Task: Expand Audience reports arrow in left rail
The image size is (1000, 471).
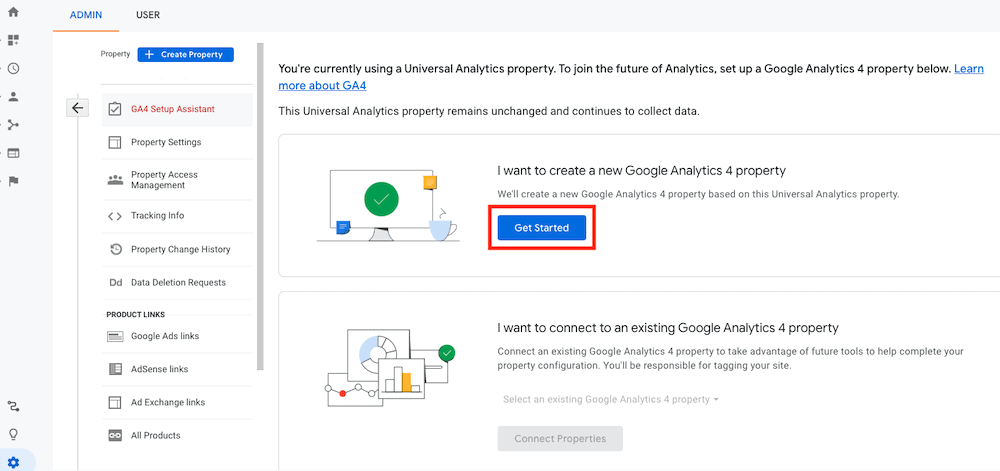Action: click(x=1, y=97)
